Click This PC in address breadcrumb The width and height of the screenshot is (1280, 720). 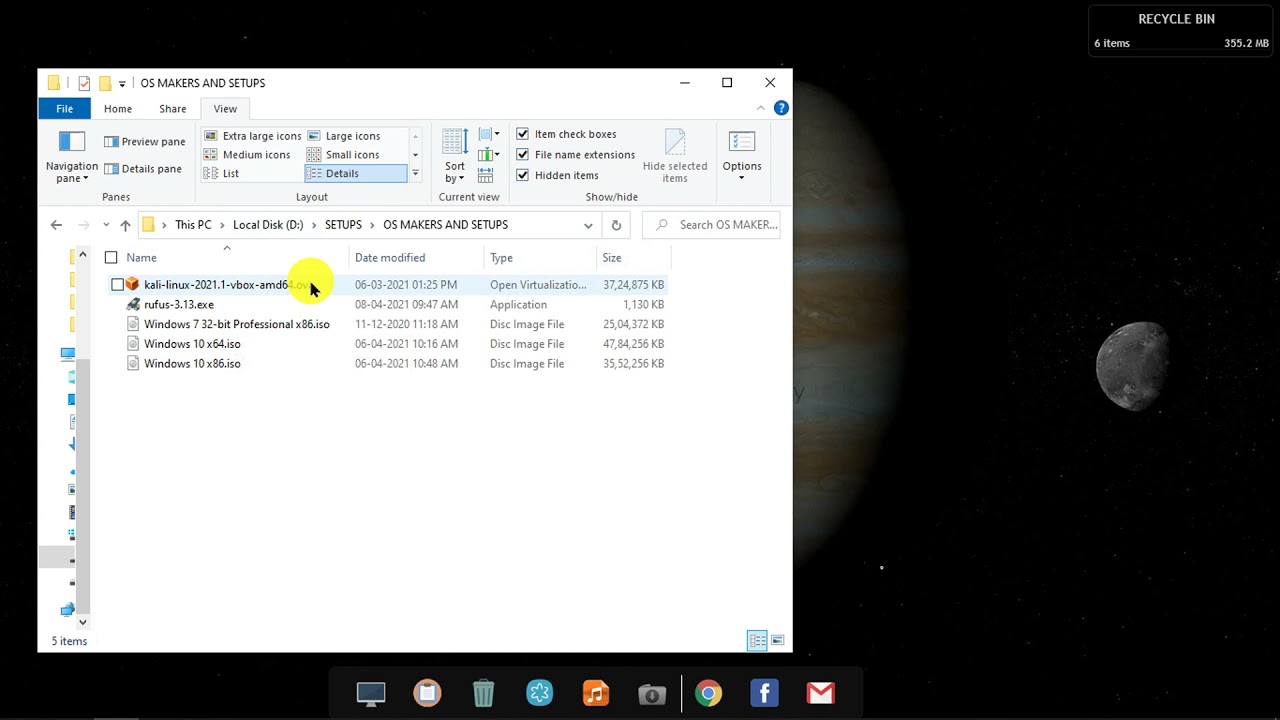tap(193, 225)
